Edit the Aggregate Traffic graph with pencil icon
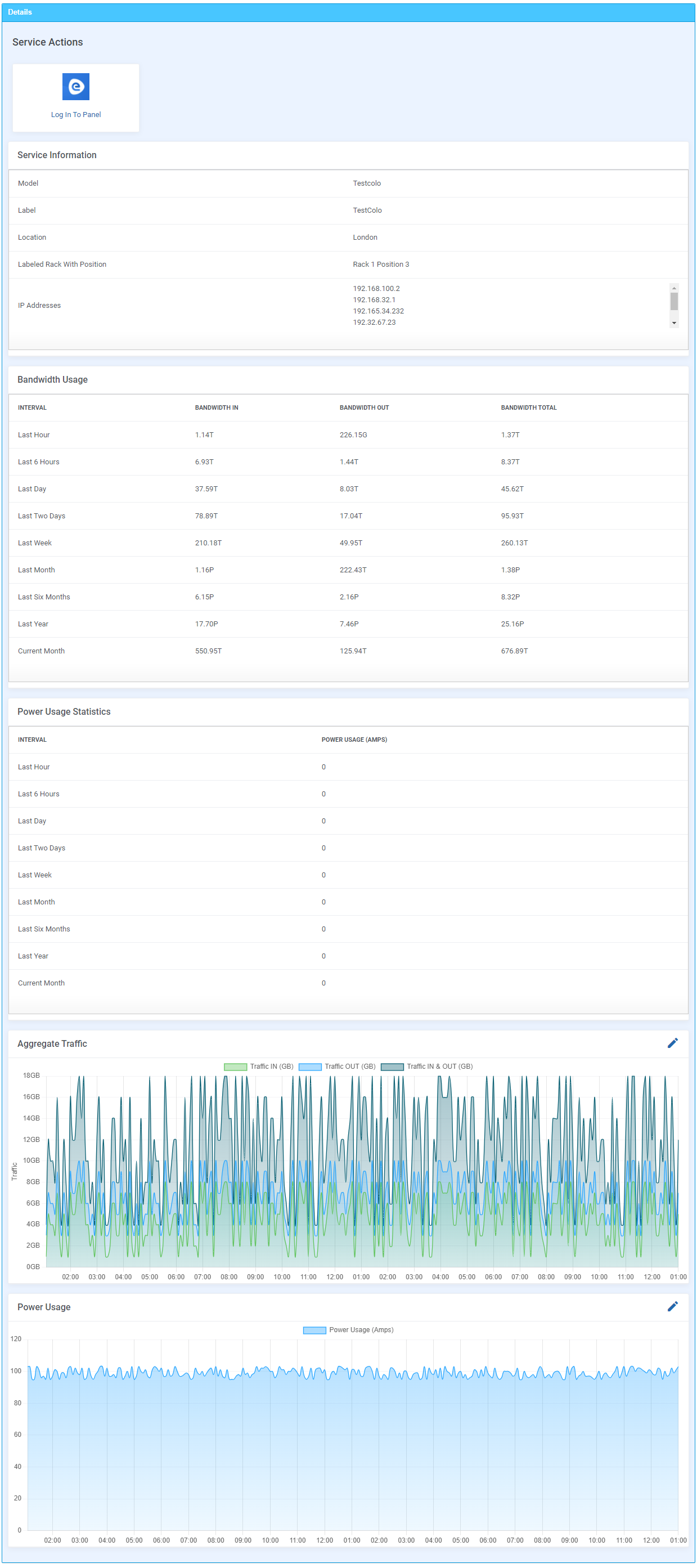 [x=672, y=1043]
